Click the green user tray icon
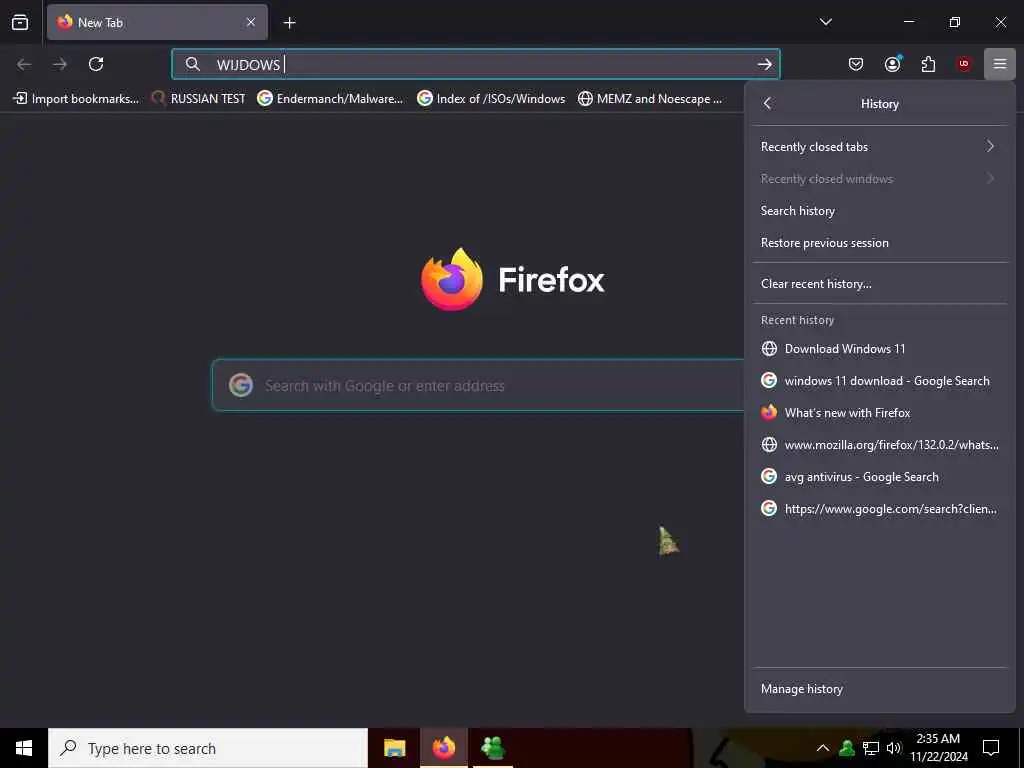This screenshot has height=768, width=1024. pos(847,748)
